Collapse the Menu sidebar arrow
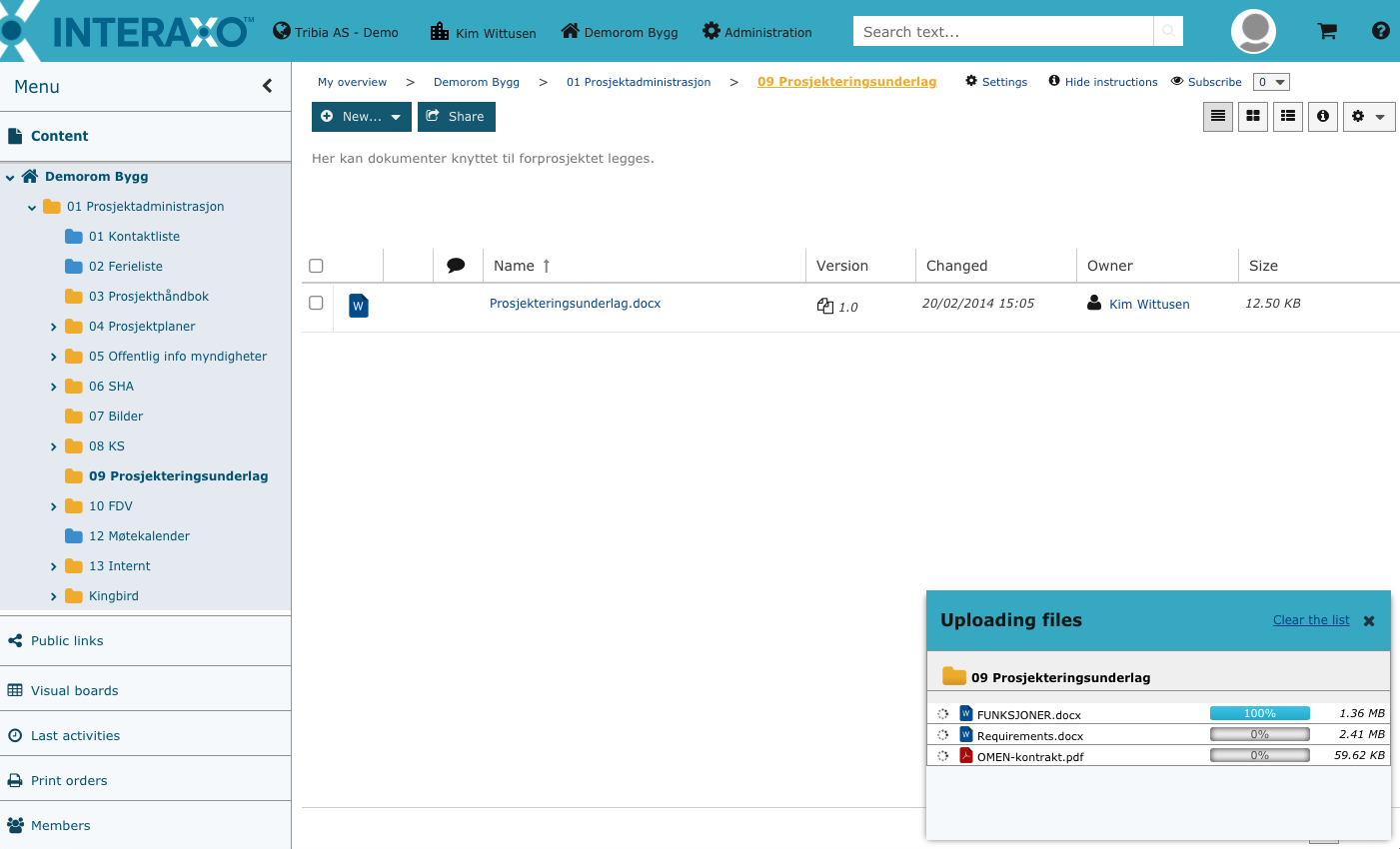Image resolution: width=1400 pixels, height=849 pixels. click(x=267, y=87)
